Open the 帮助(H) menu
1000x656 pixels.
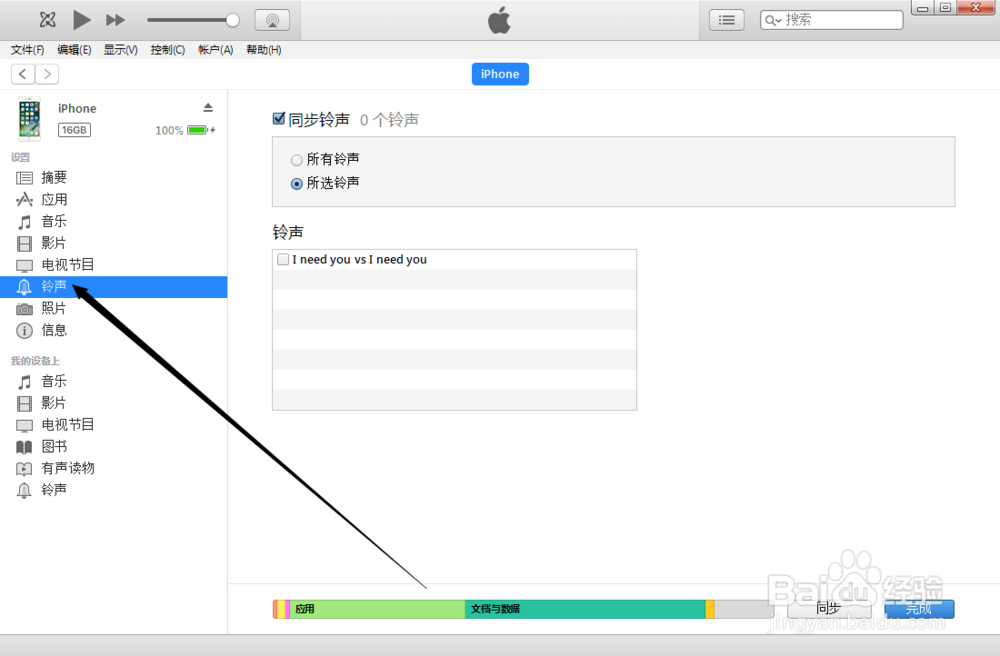pos(263,50)
